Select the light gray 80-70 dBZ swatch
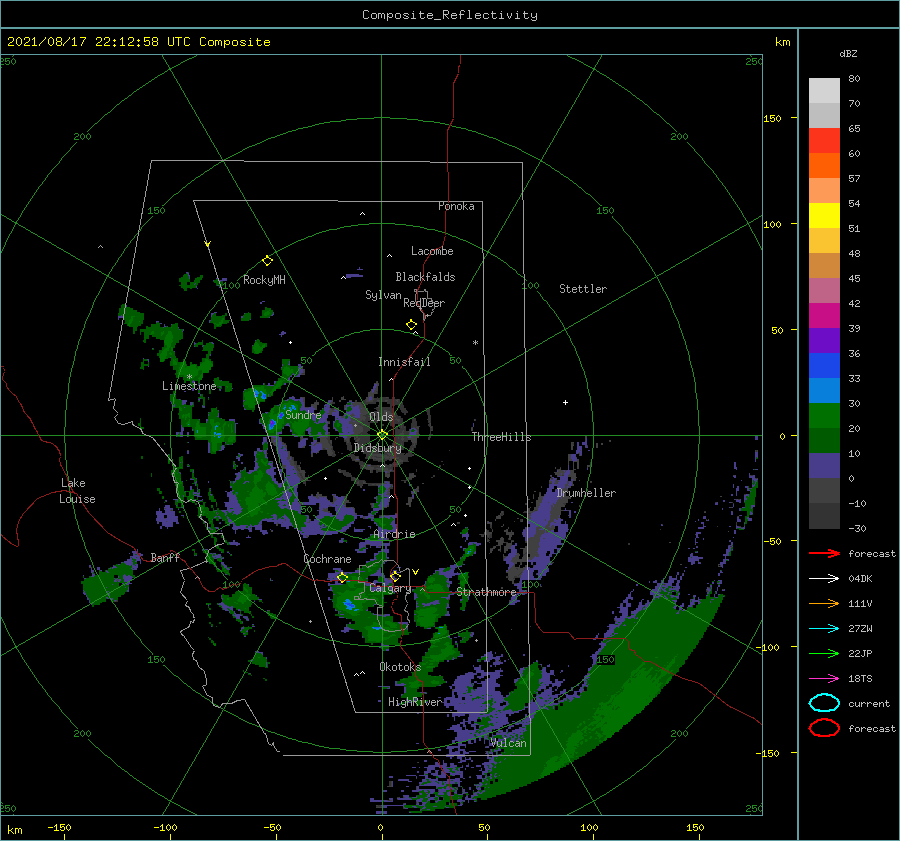 pos(824,91)
